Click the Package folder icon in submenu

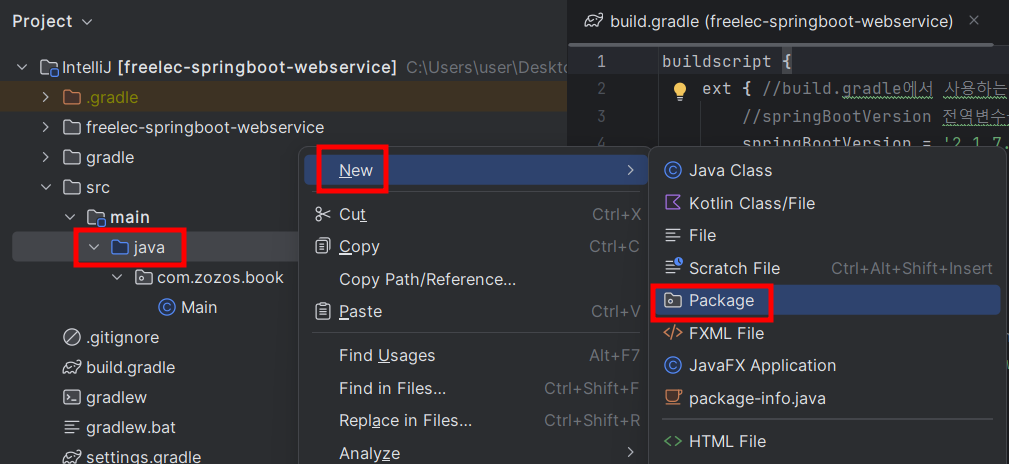(672, 300)
